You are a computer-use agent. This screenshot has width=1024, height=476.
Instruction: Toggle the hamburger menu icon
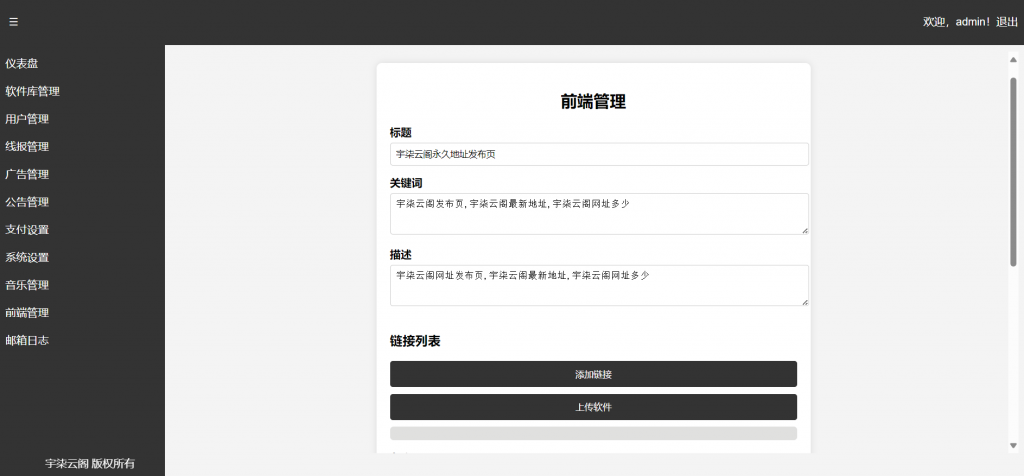click(13, 22)
